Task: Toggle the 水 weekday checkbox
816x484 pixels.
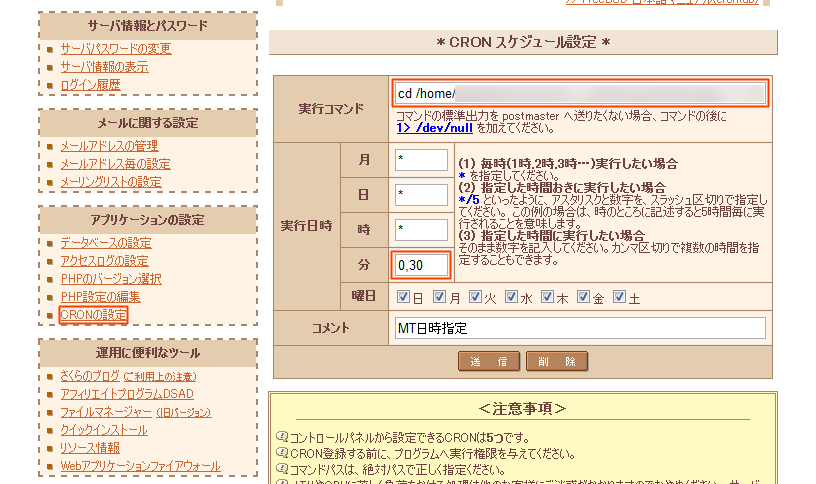Action: (x=512, y=297)
